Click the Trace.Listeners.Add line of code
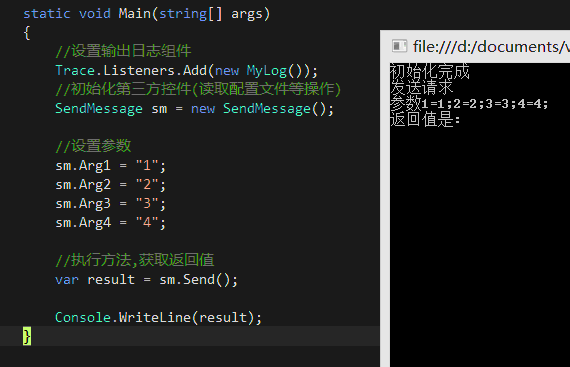The image size is (570, 367). click(186, 70)
